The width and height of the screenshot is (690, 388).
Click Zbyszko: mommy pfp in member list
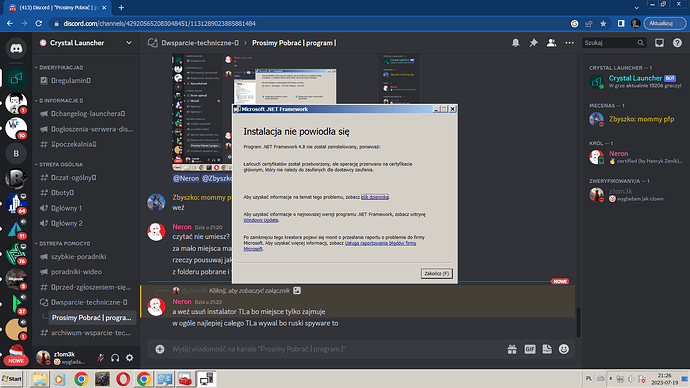coord(635,119)
